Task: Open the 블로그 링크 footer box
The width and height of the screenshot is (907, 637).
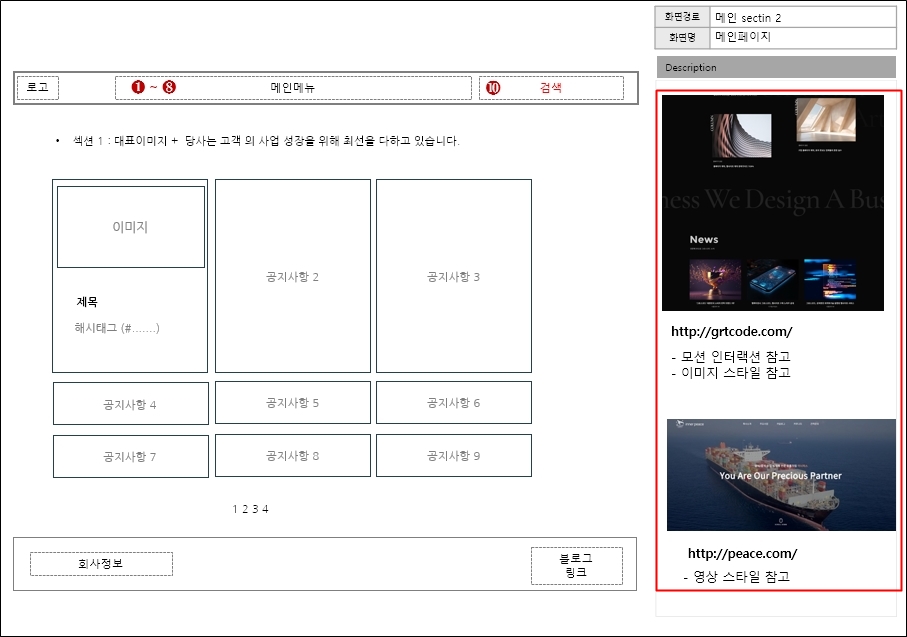Action: (x=577, y=566)
